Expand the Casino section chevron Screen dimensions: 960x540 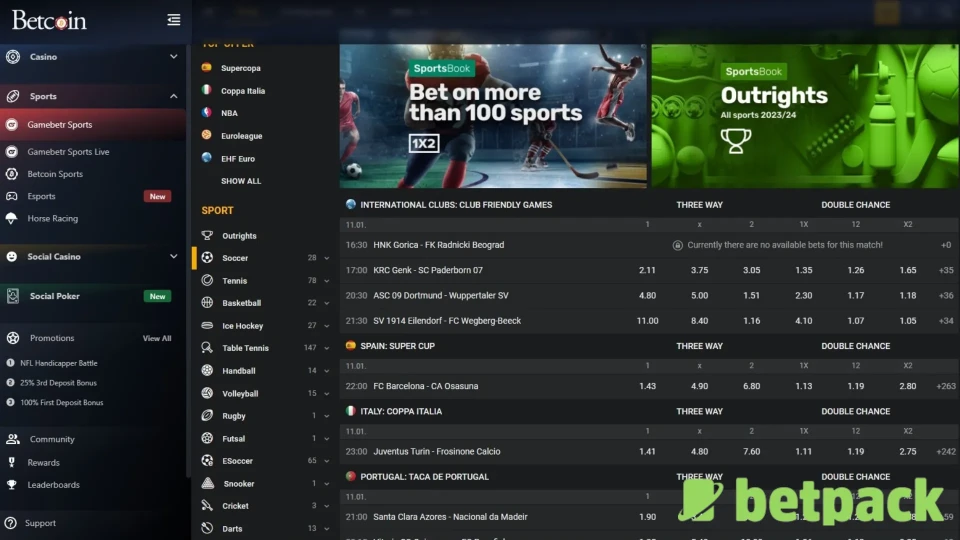(x=174, y=57)
